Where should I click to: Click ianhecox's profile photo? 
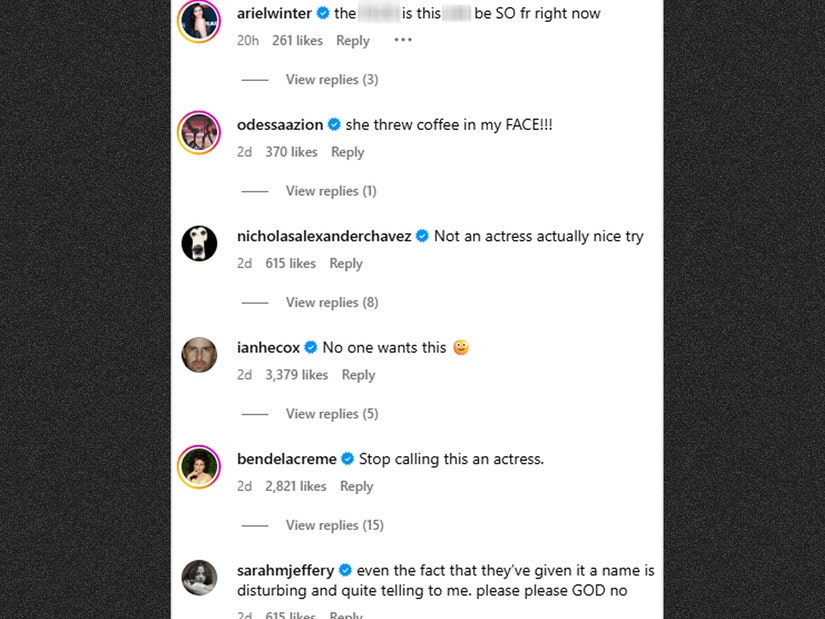pyautogui.click(x=199, y=355)
